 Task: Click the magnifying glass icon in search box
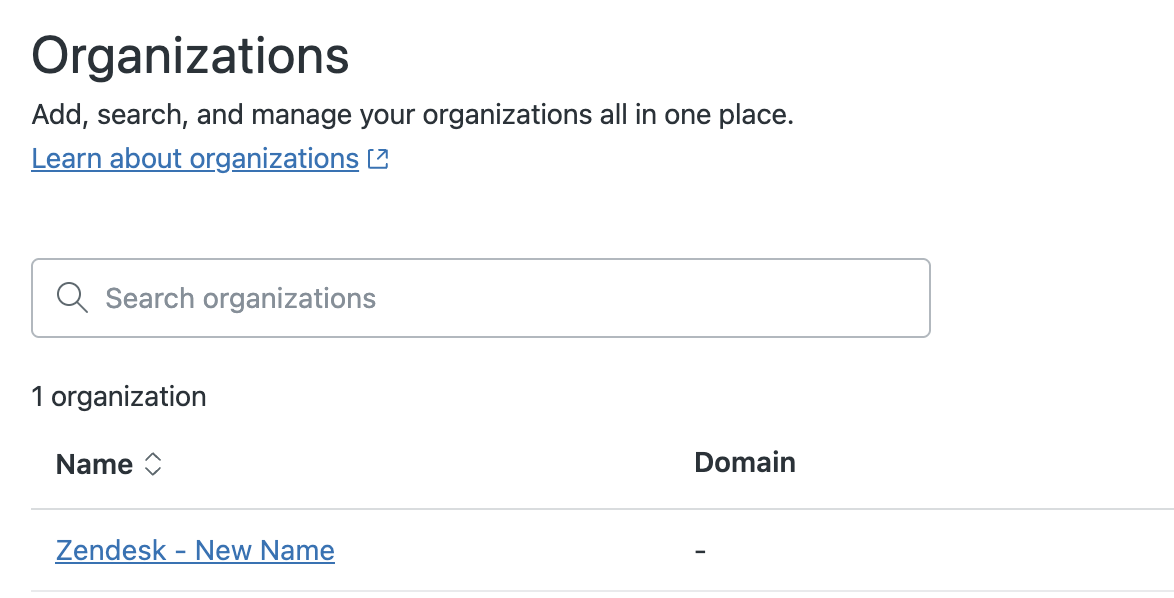coord(72,298)
